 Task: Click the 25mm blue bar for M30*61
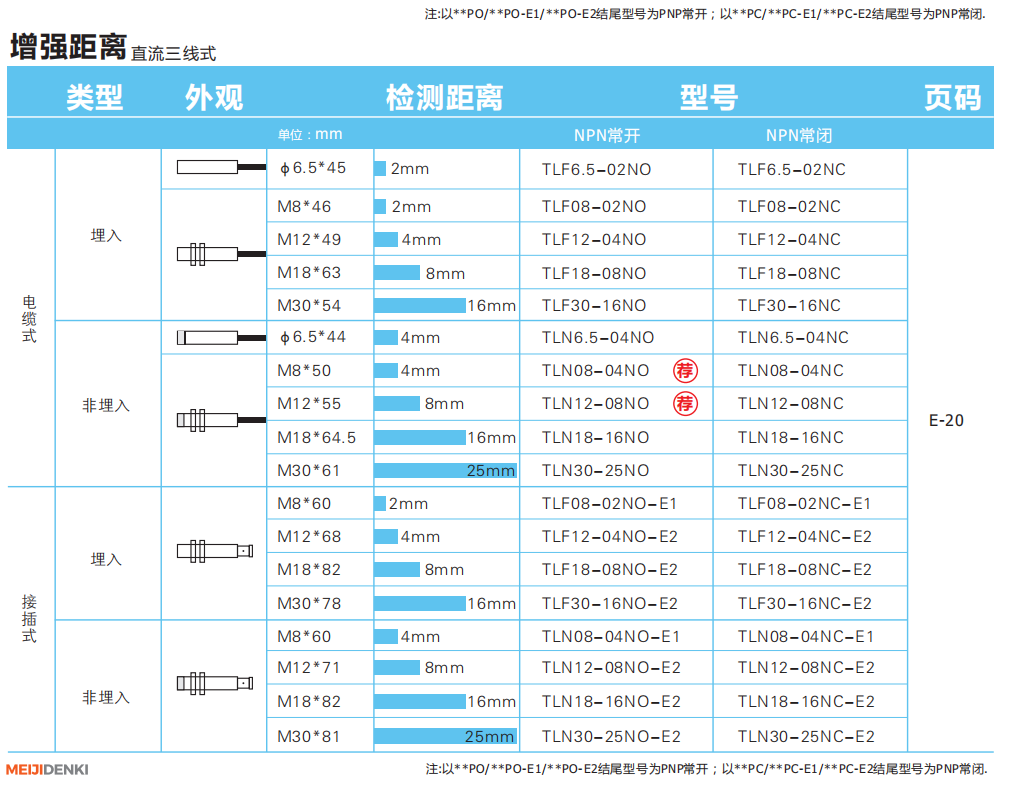[444, 470]
